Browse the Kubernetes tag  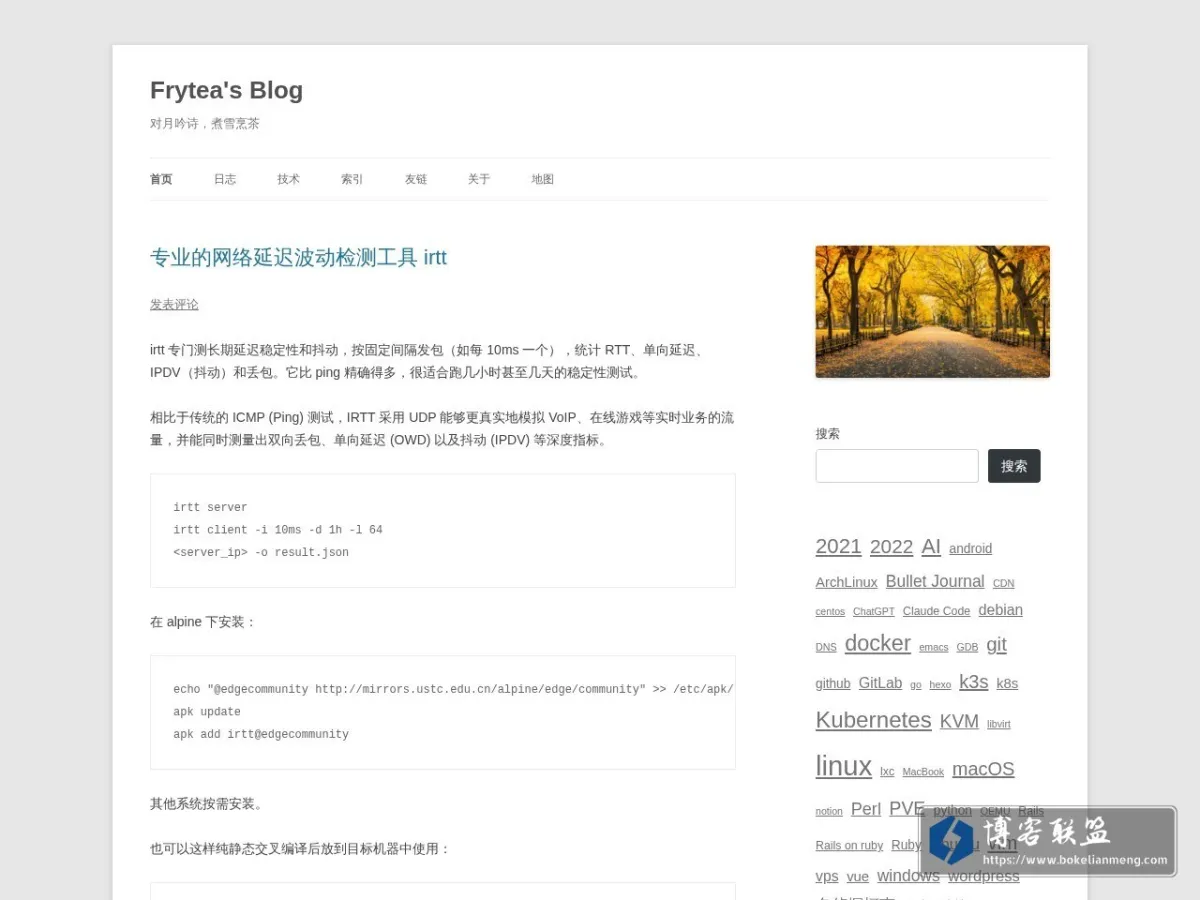(x=873, y=720)
